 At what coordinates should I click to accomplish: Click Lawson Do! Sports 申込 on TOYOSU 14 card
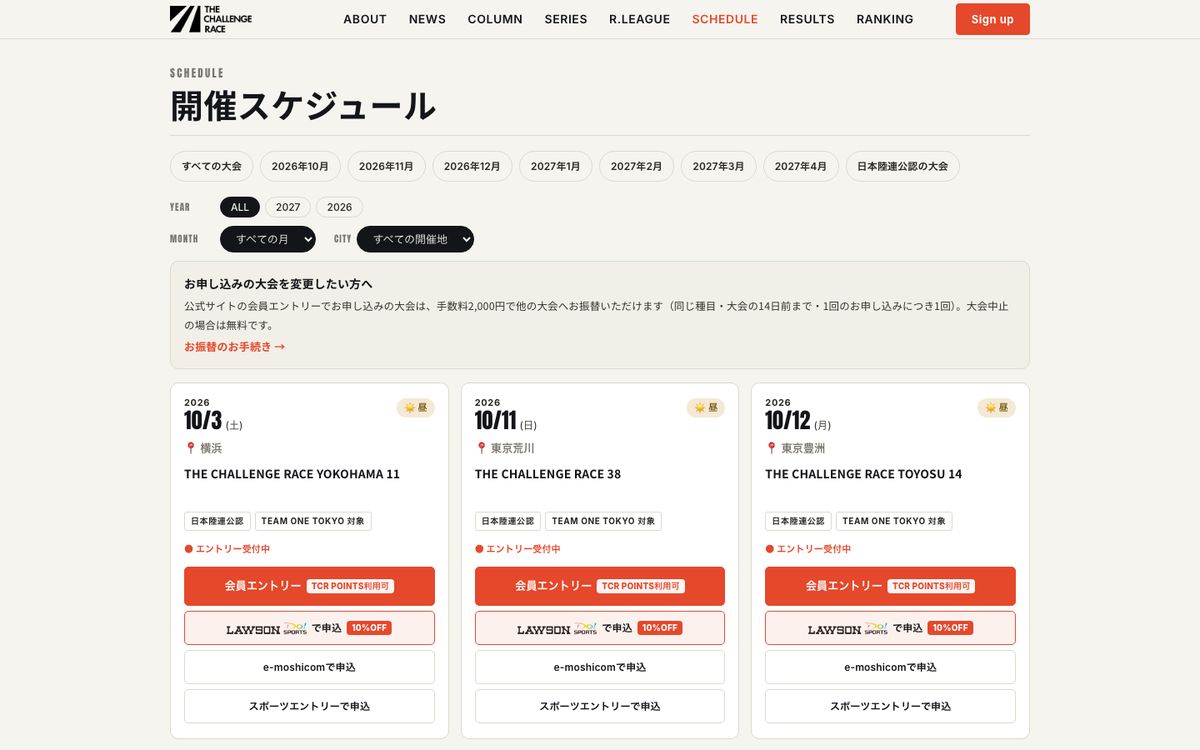tap(890, 628)
